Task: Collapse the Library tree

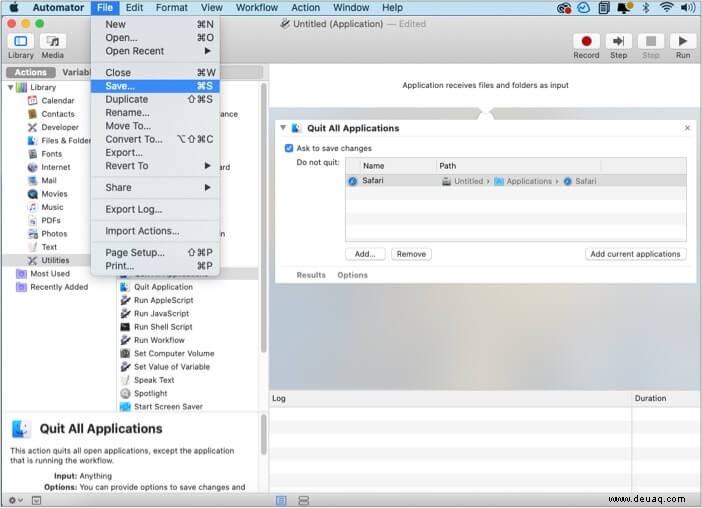Action: 10,87
